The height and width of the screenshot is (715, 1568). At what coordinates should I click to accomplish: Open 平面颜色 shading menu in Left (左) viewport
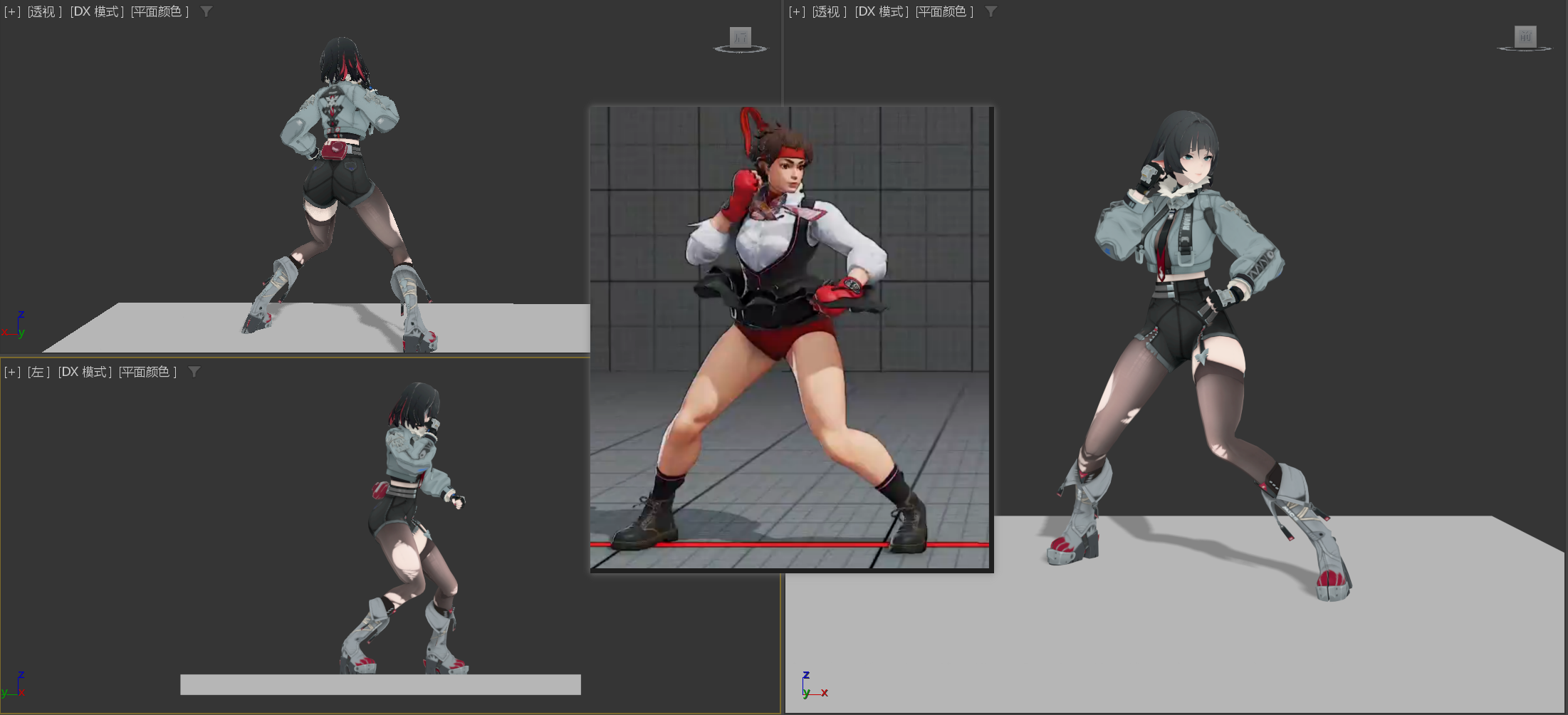point(148,372)
